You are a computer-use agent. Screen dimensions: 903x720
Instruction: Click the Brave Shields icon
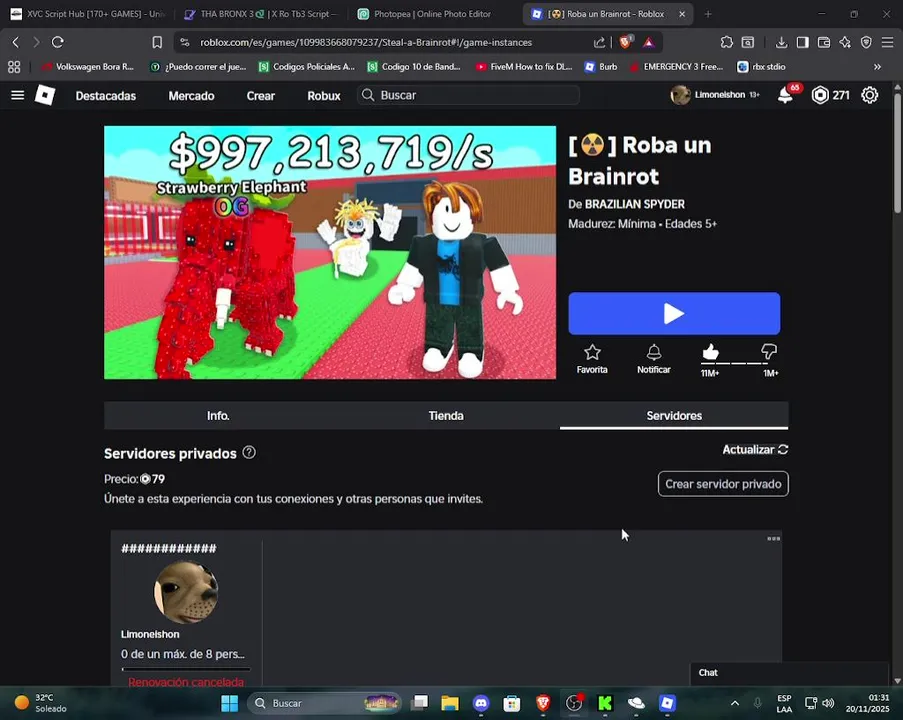(x=625, y=41)
